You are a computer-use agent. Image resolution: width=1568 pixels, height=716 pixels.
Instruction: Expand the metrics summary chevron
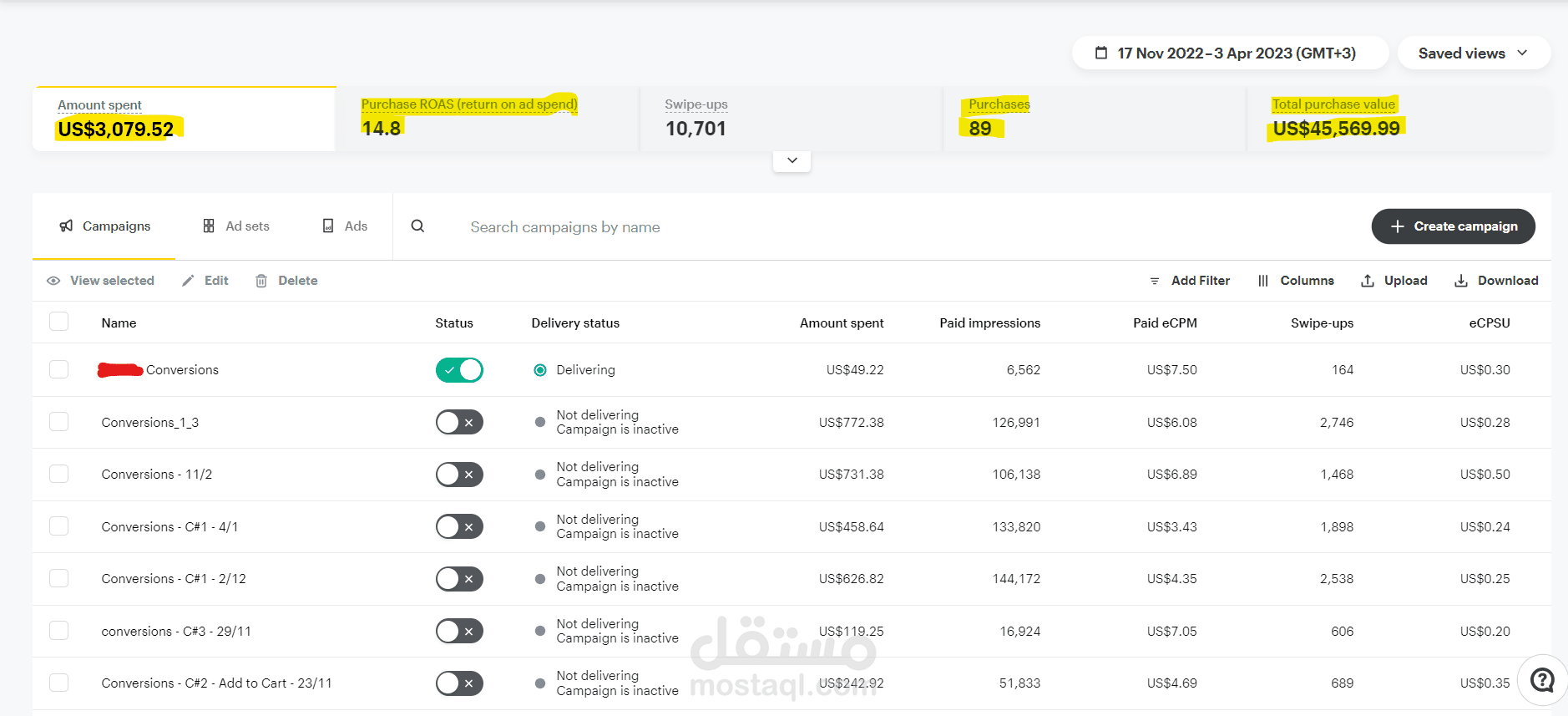(792, 160)
